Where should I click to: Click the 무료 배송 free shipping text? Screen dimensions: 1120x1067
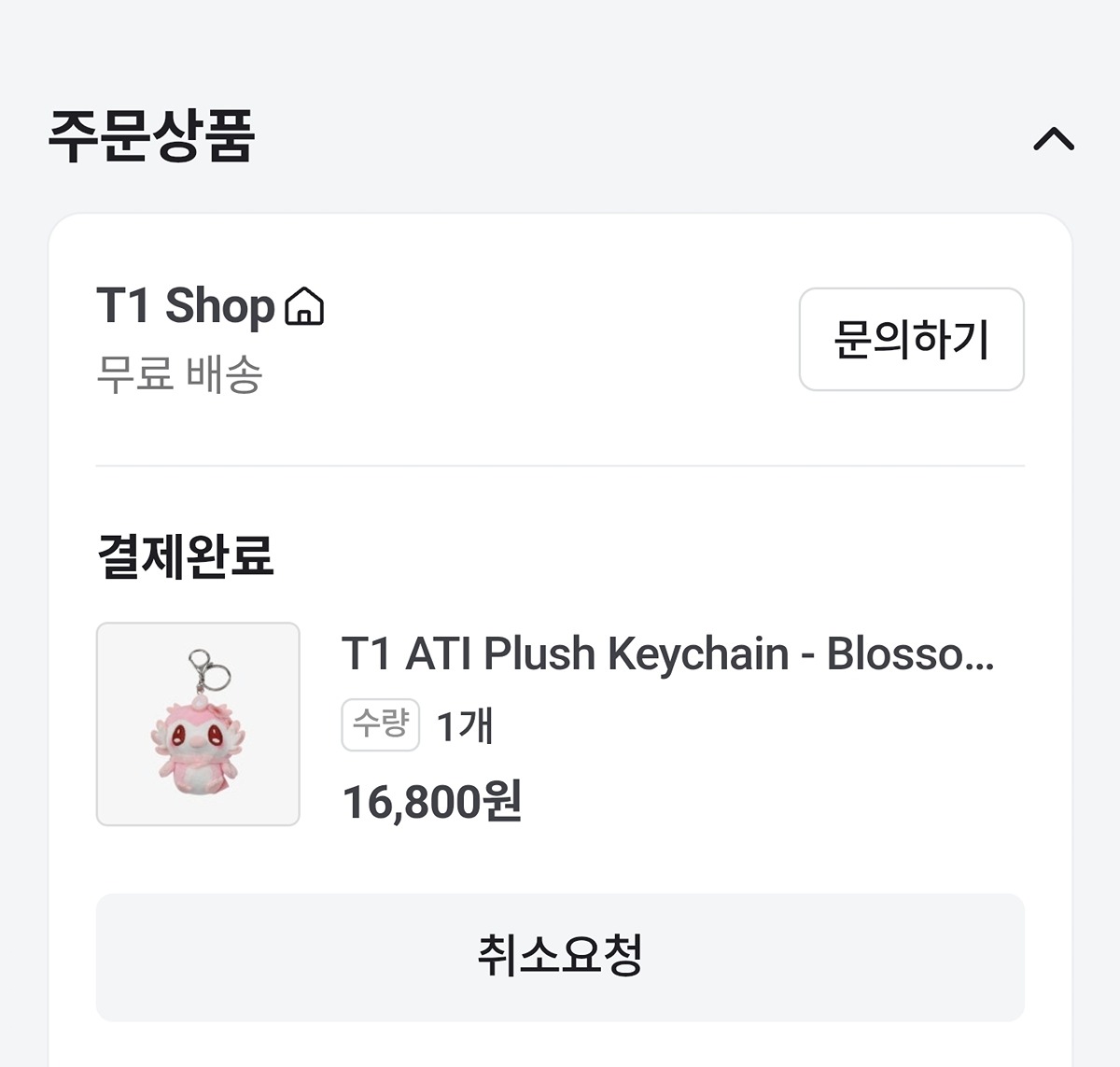[179, 374]
